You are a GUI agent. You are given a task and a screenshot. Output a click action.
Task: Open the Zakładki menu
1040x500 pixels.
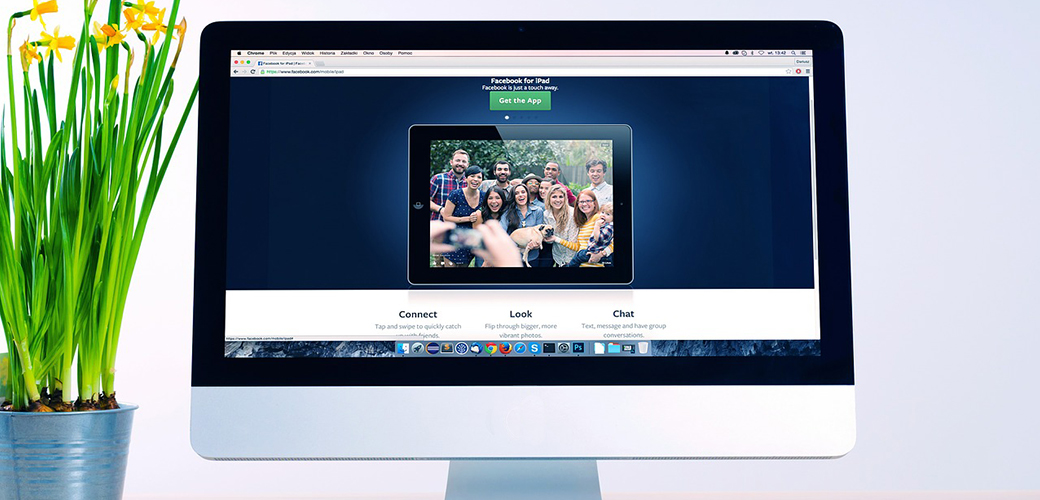click(349, 53)
